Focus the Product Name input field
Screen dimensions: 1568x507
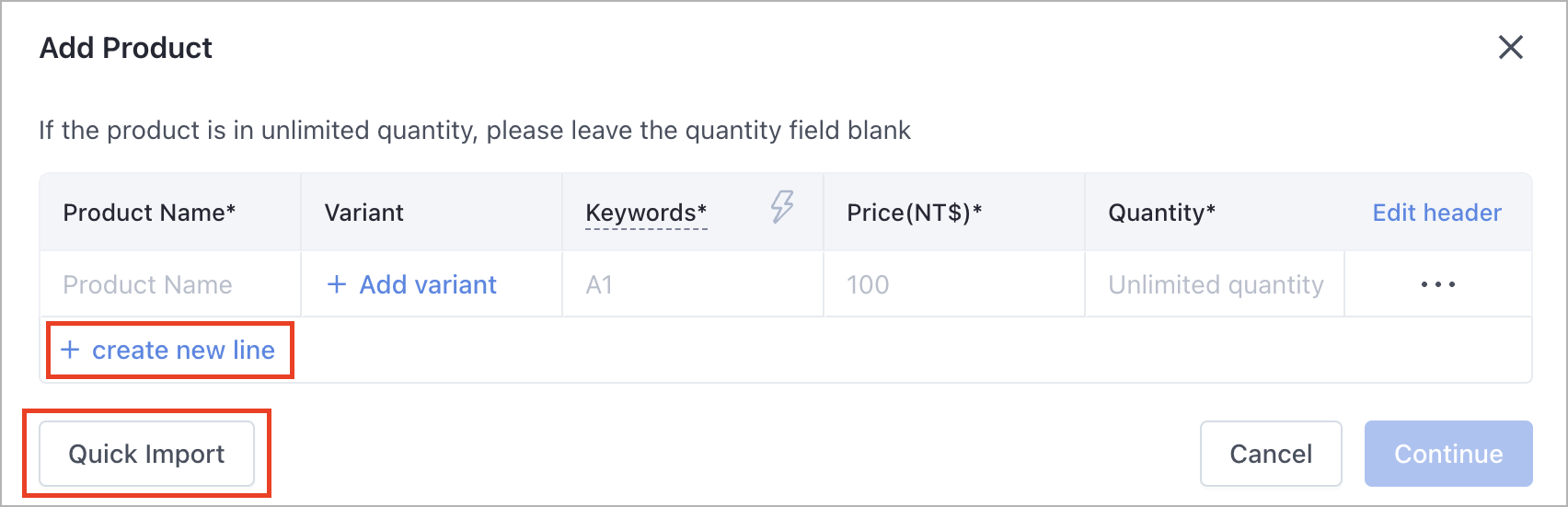pyautogui.click(x=170, y=284)
